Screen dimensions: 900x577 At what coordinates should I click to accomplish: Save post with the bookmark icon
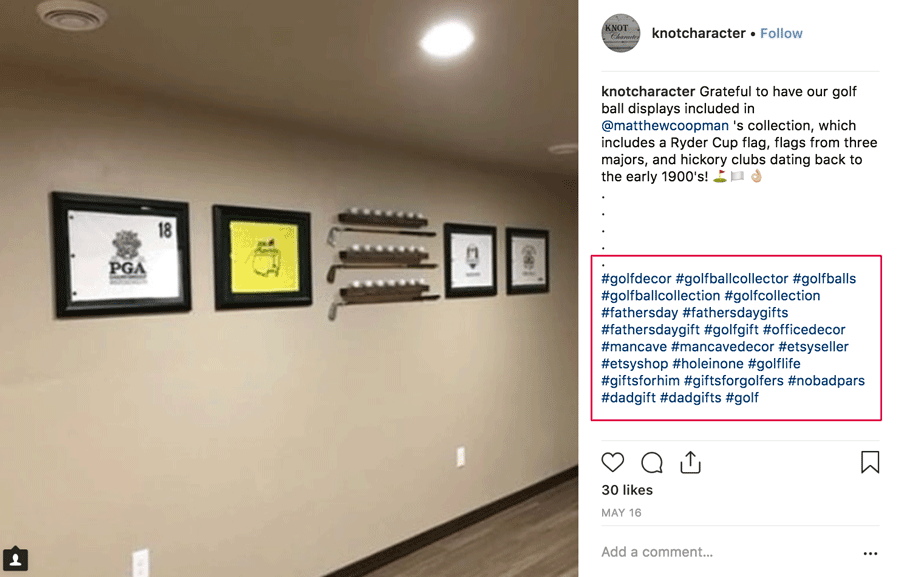point(870,462)
